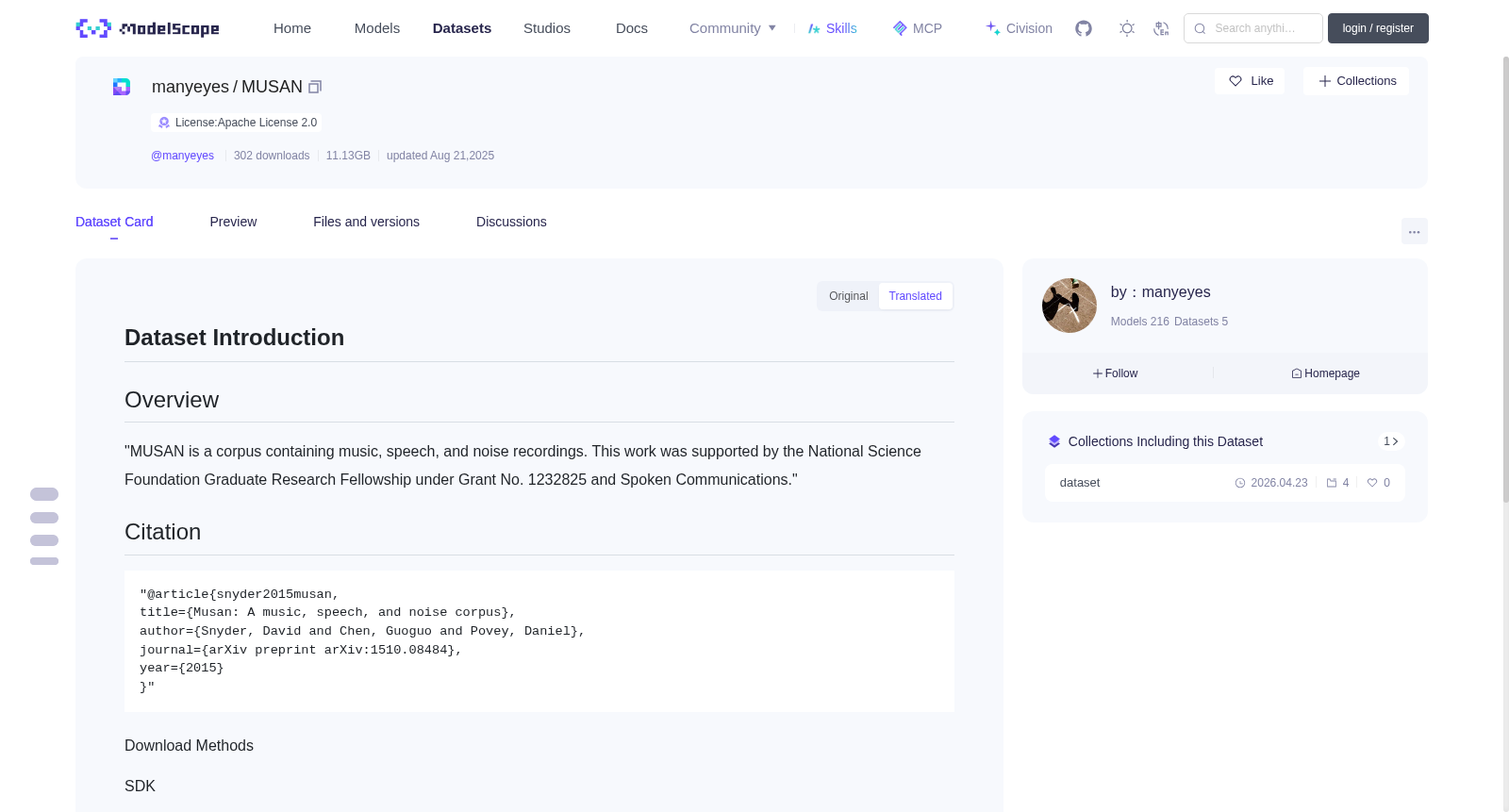The width and height of the screenshot is (1509, 812).
Task: Click the house icon beside Homepage
Action: (1297, 373)
